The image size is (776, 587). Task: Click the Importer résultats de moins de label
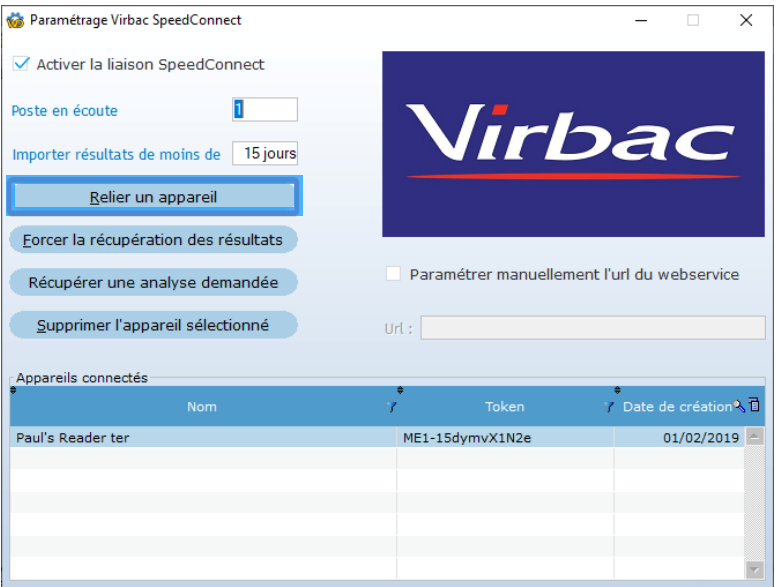[x=116, y=154]
